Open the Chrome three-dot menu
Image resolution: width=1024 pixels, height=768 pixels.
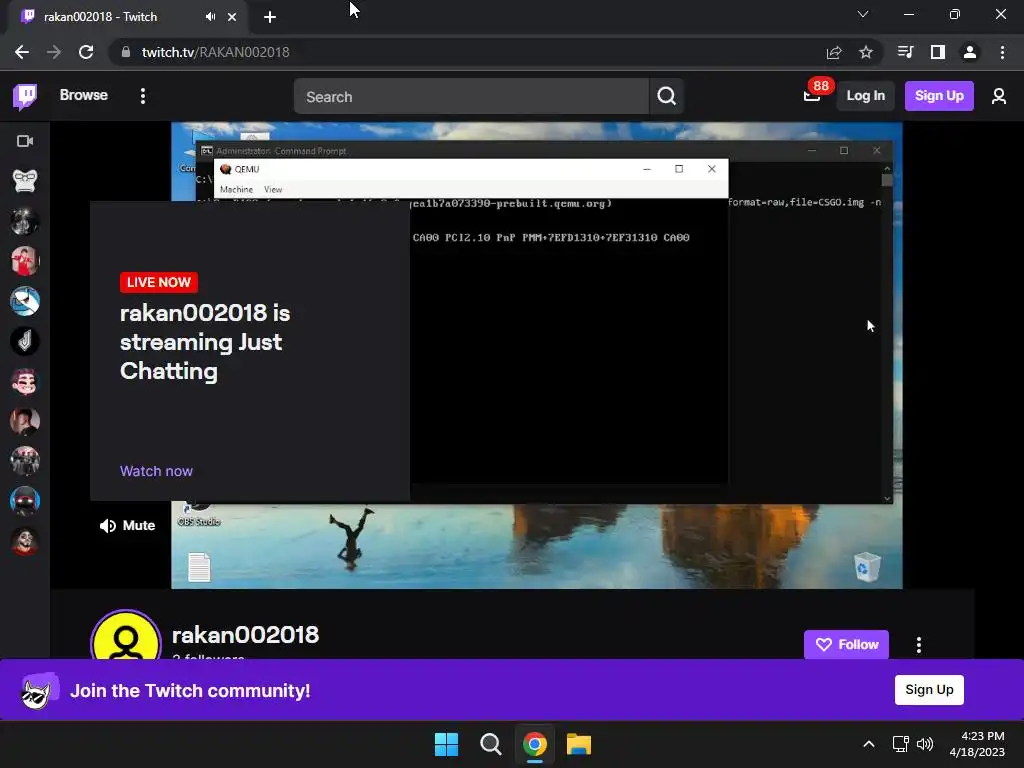(x=1002, y=52)
